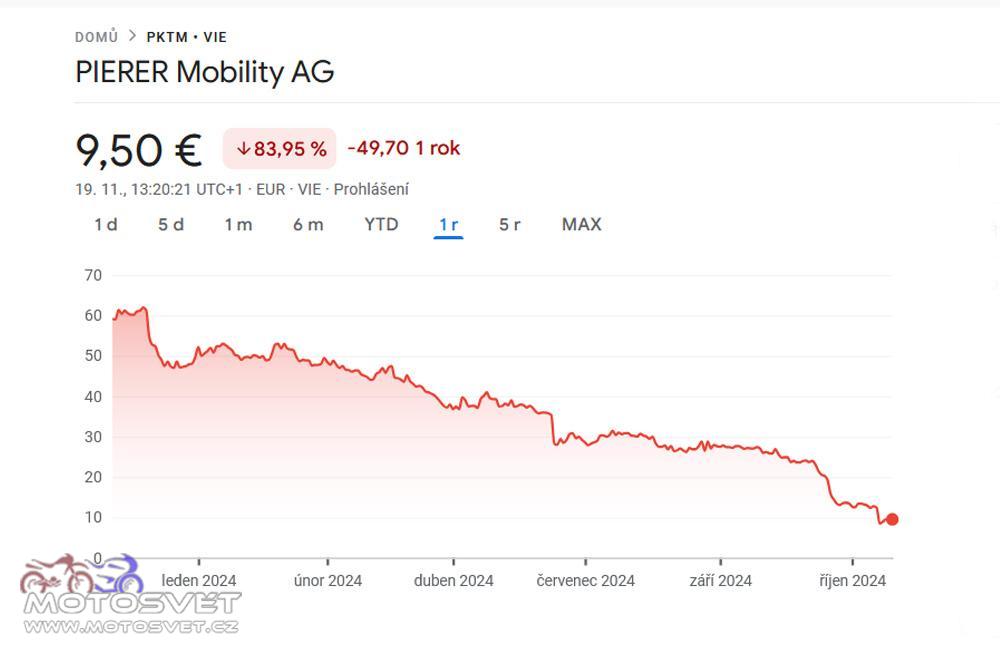1000x648 pixels.
Task: Click the red endpoint dot on chart
Action: [x=892, y=519]
